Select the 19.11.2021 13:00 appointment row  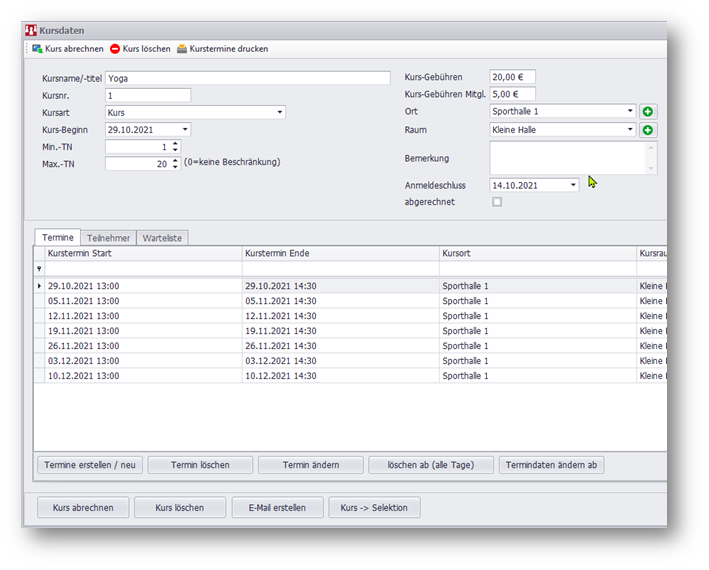(140, 331)
